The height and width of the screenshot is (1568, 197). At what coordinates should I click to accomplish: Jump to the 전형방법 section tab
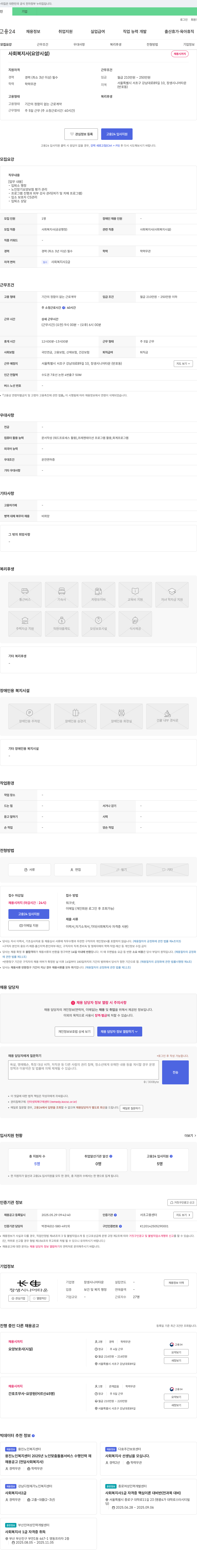pos(152,44)
